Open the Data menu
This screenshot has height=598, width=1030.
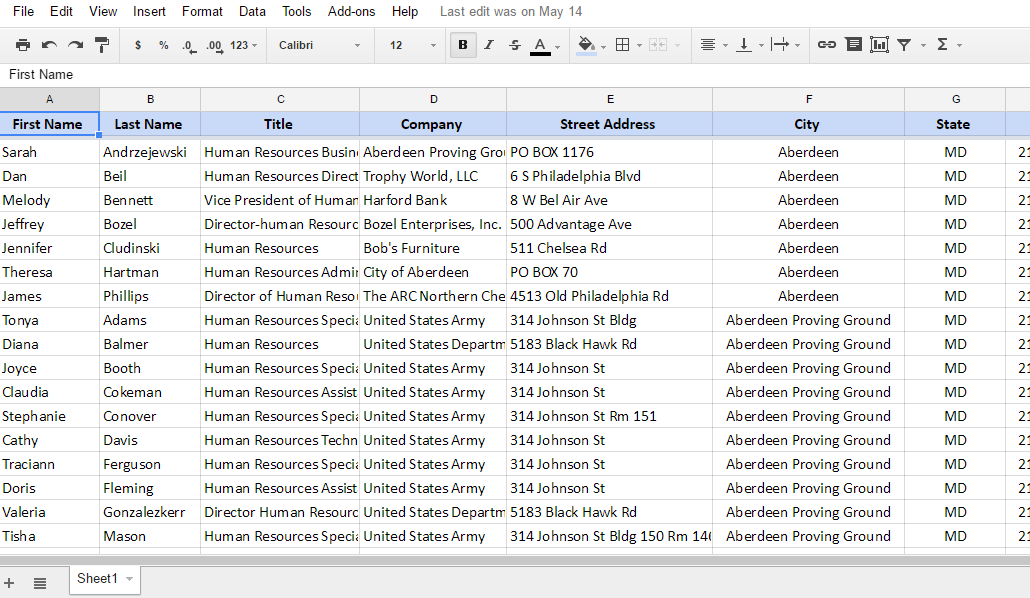(x=252, y=11)
